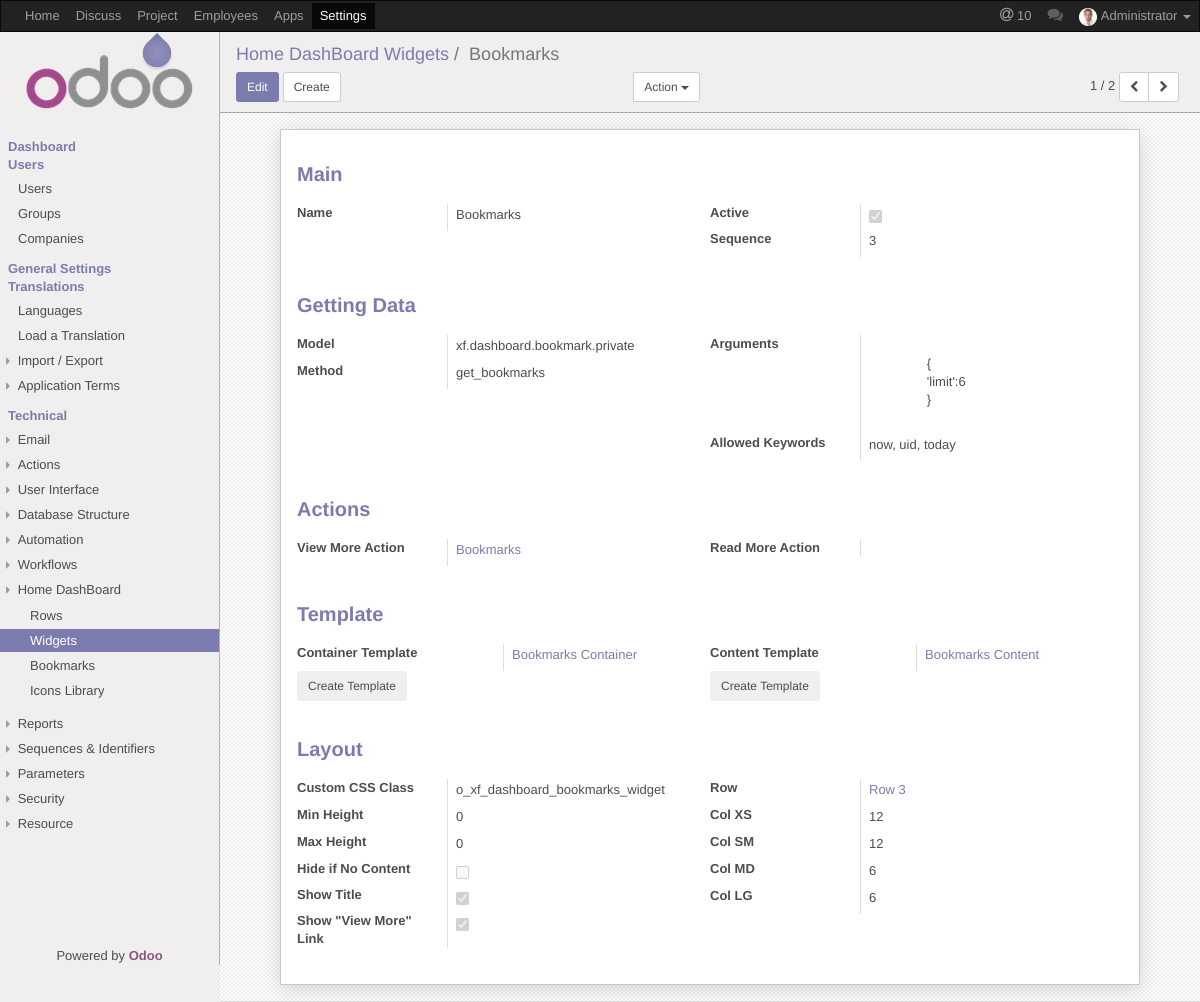Toggle the Active checkbox
The width and height of the screenshot is (1200, 1002).
[875, 215]
